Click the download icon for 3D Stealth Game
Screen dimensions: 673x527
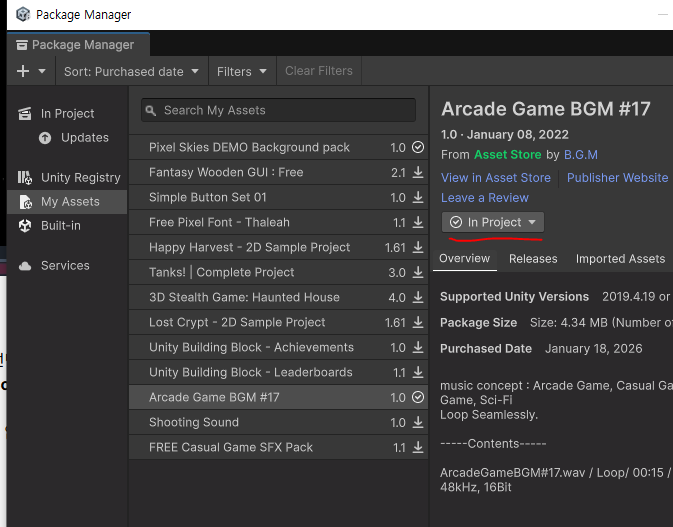click(x=418, y=297)
